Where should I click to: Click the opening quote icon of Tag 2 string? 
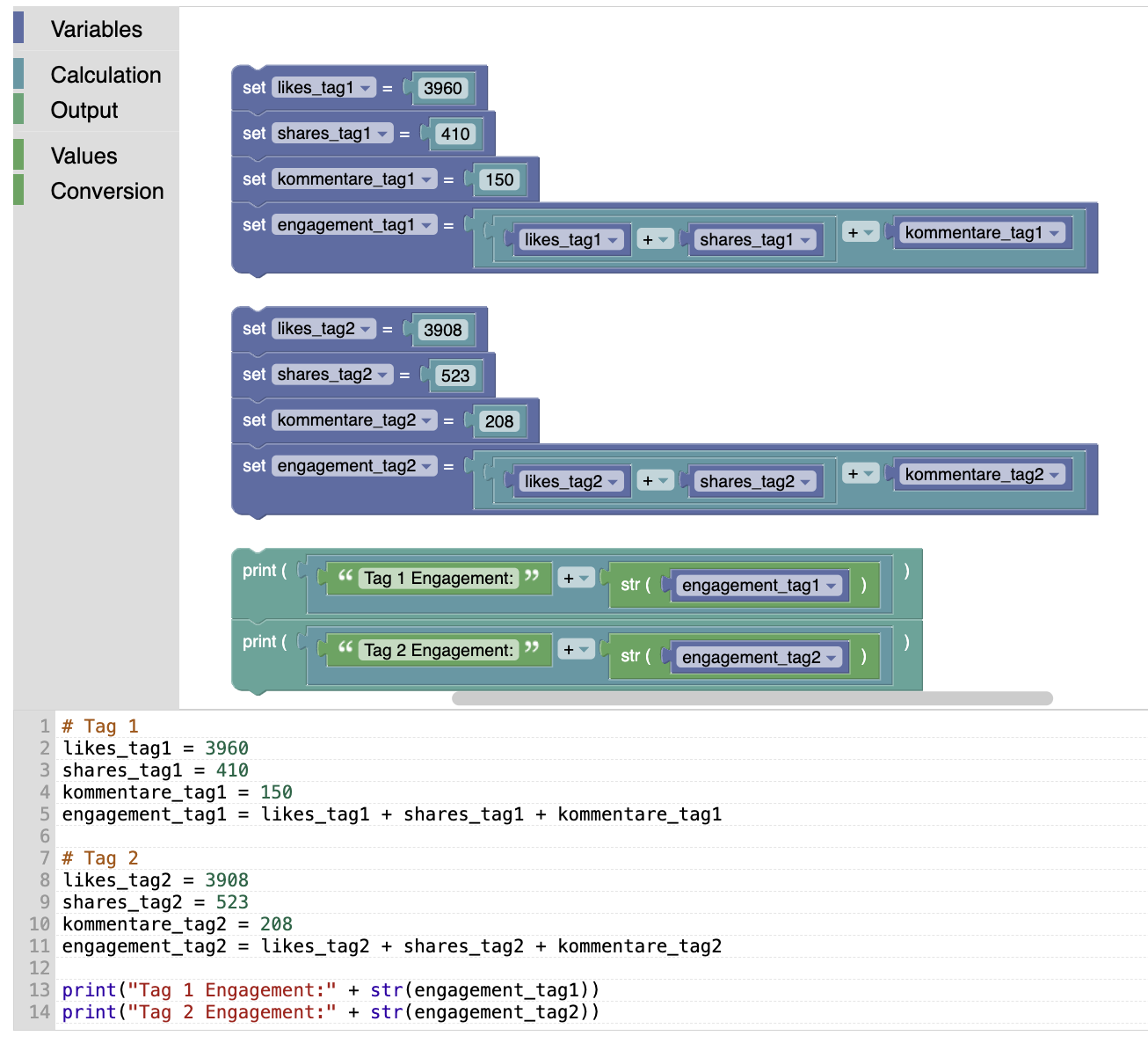click(x=345, y=649)
